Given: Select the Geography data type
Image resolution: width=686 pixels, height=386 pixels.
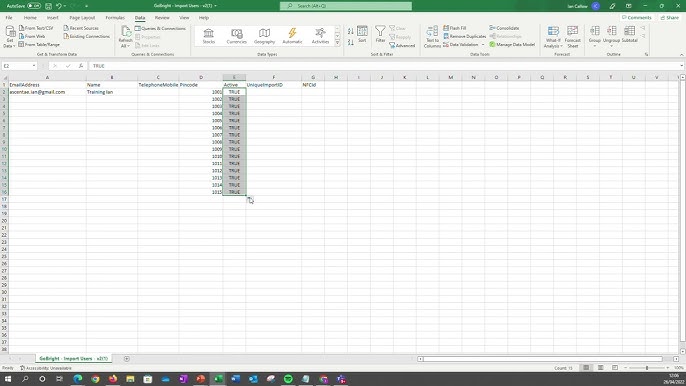Looking at the screenshot, I should [264, 36].
